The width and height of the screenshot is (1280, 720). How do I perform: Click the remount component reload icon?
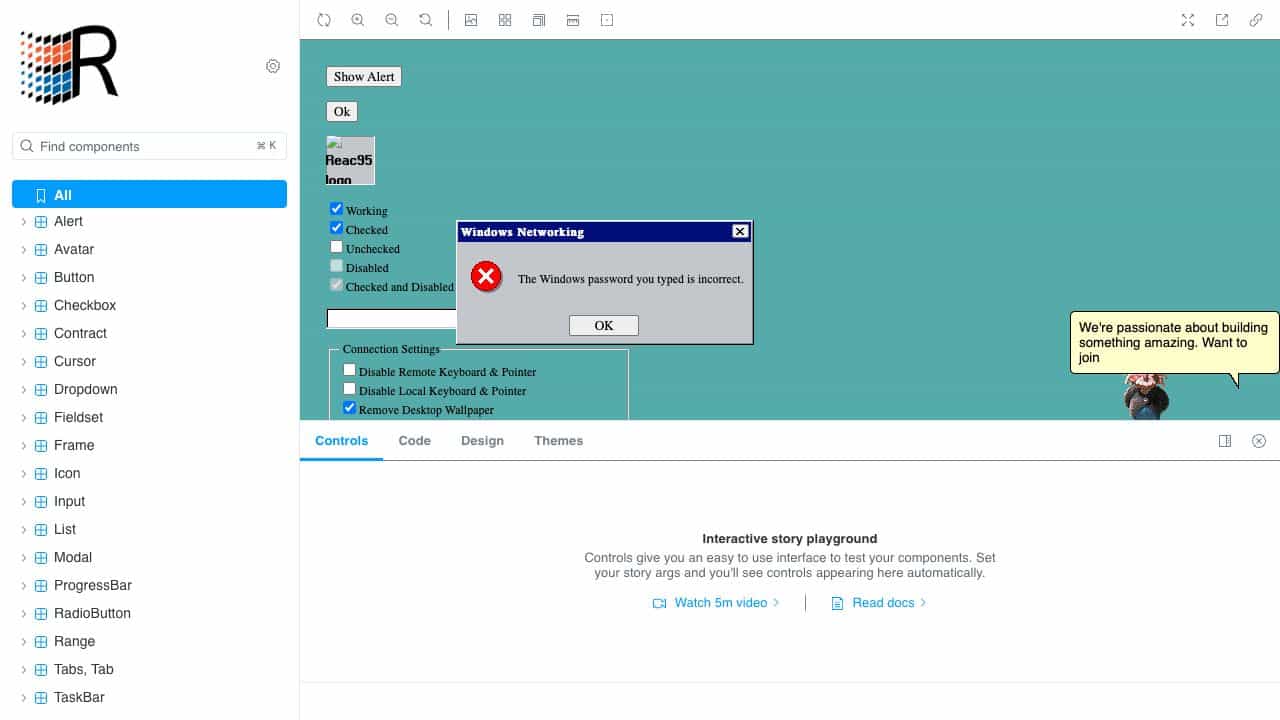pyautogui.click(x=324, y=20)
